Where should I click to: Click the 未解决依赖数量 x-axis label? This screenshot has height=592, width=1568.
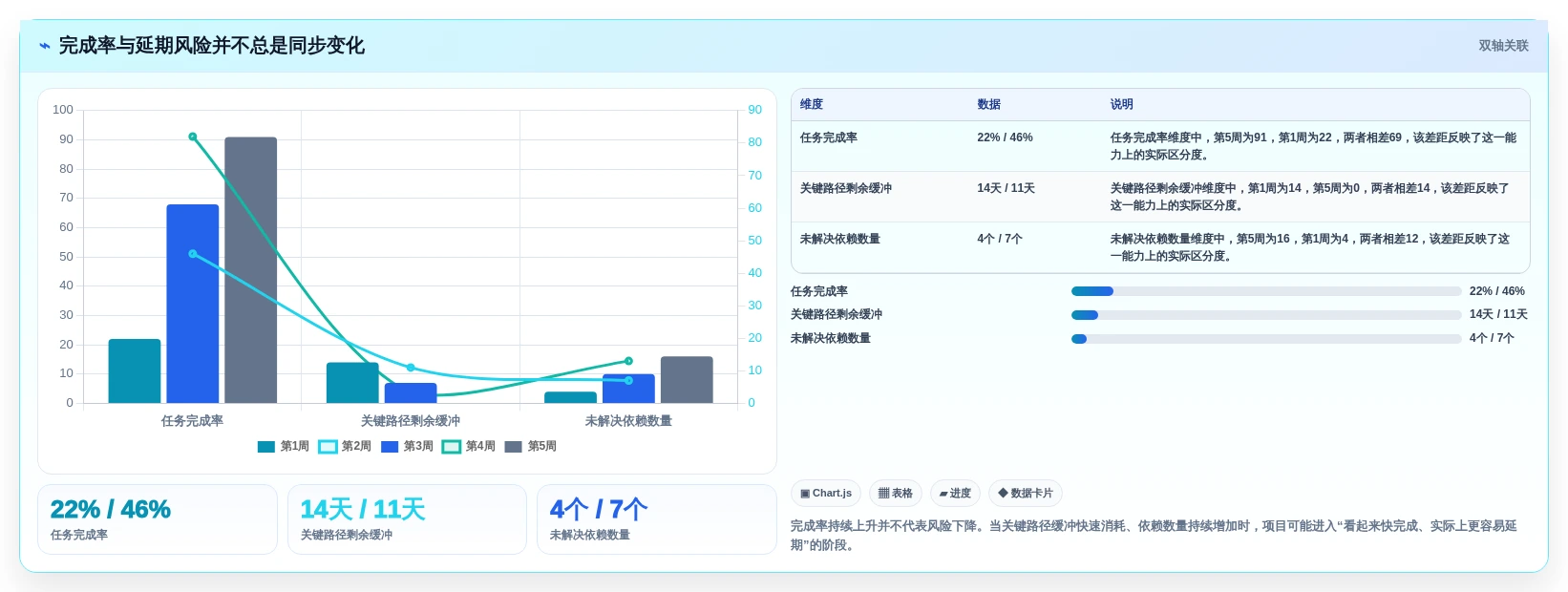click(x=628, y=421)
